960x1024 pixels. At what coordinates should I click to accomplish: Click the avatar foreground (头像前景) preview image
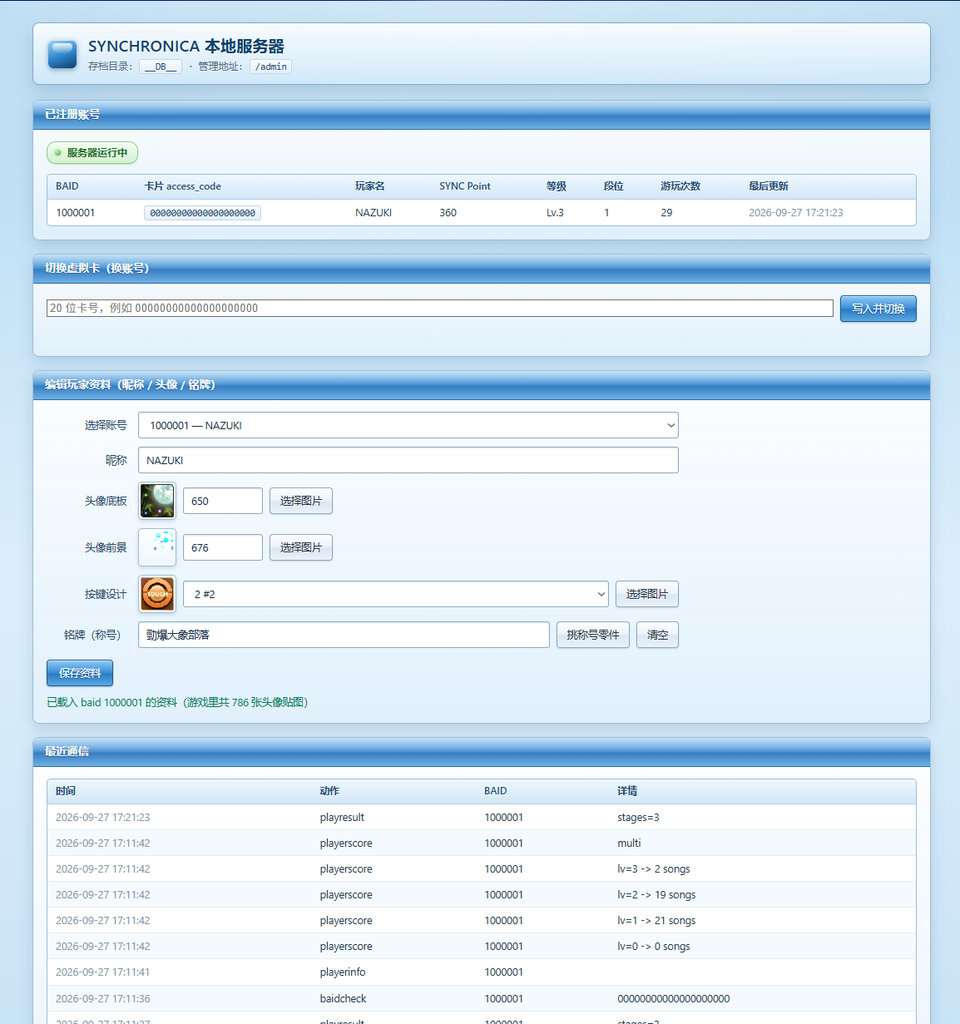point(157,548)
